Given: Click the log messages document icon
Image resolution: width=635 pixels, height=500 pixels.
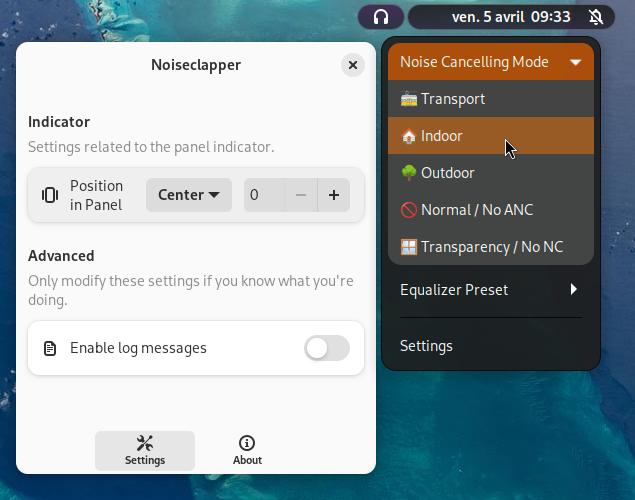Looking at the screenshot, I should 50,348.
